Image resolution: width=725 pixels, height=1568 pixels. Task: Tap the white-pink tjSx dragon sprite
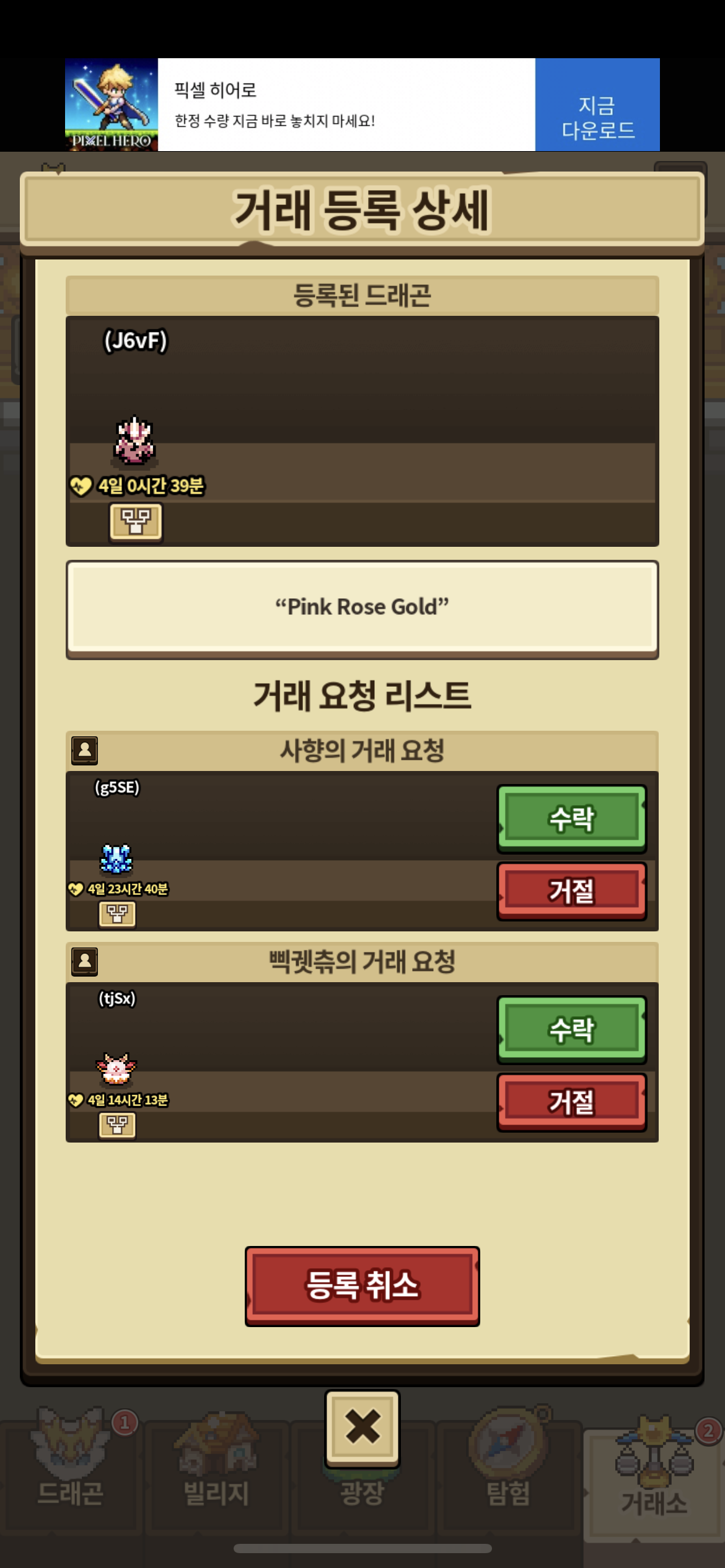coord(116,1069)
